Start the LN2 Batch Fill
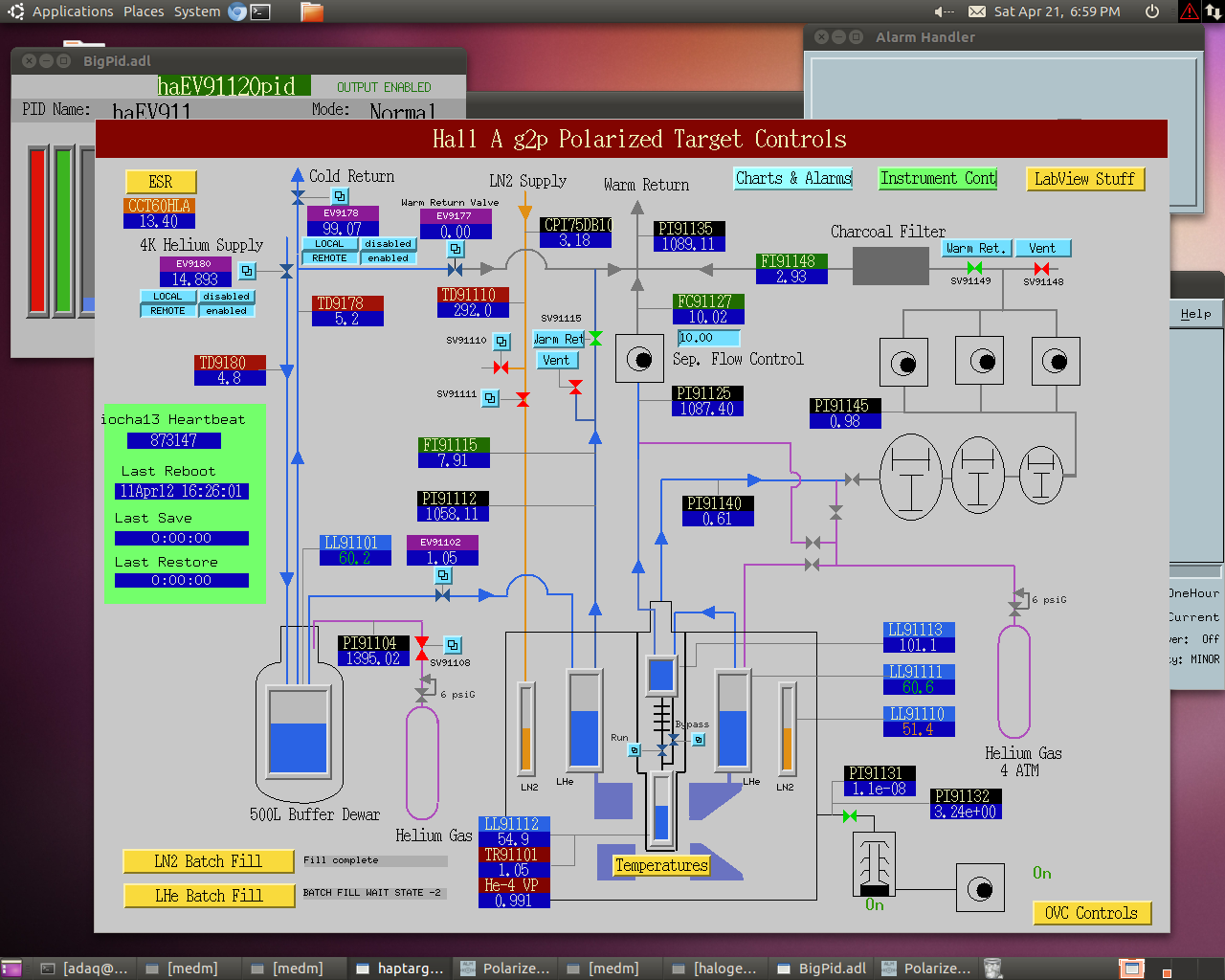This screenshot has height=980, width=1225. (209, 861)
